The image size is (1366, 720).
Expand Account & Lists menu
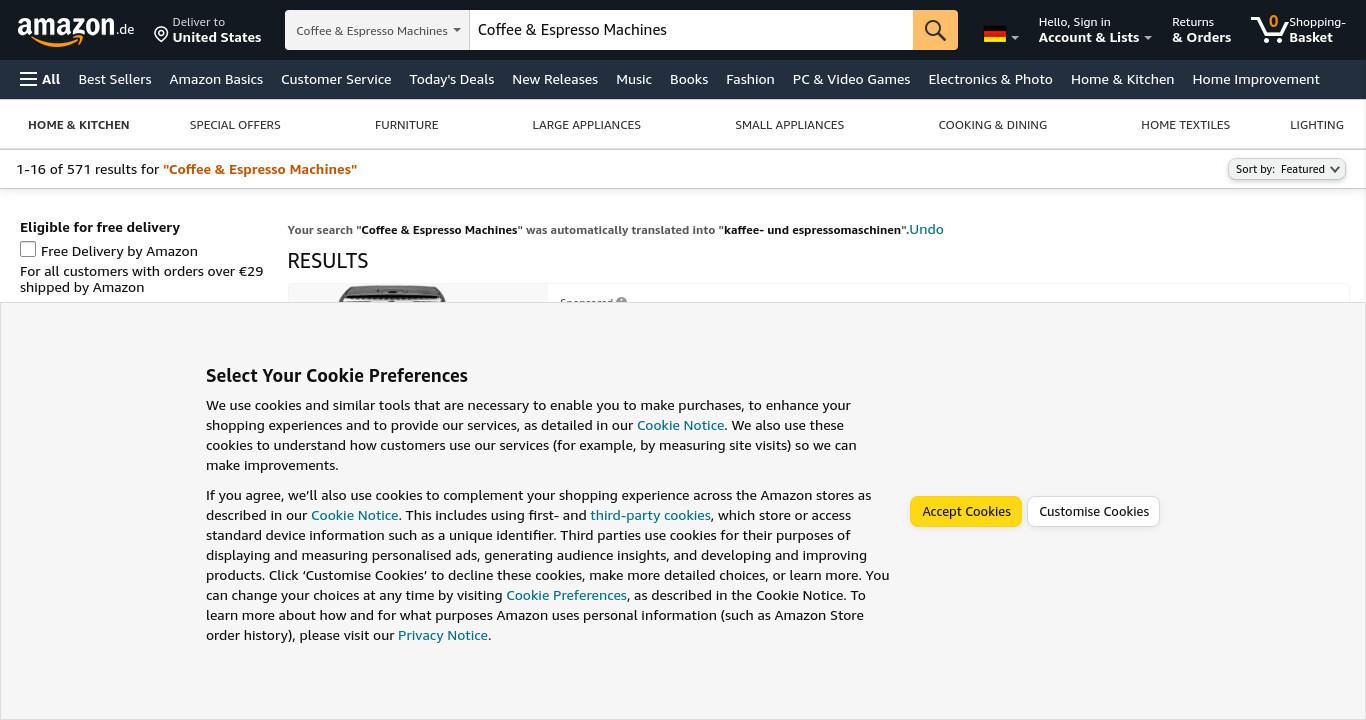pos(1094,30)
